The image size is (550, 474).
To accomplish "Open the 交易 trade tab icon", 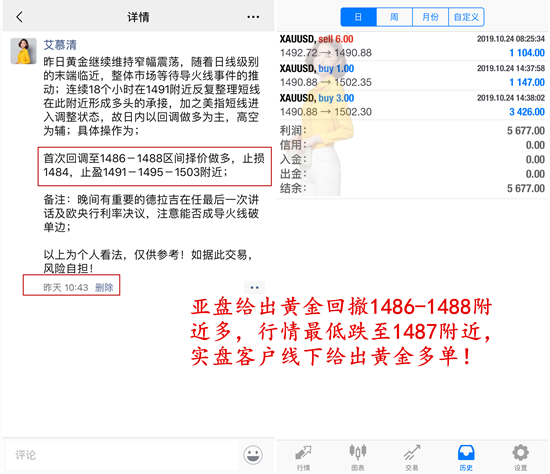I will pos(412,458).
